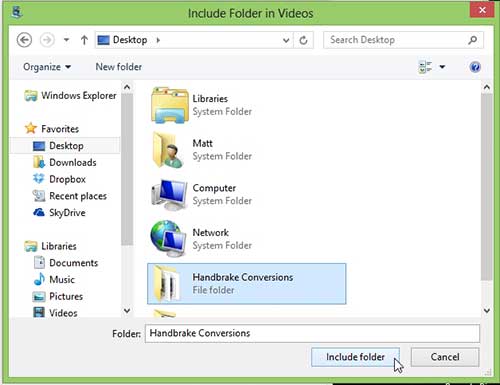
Task: Click the Search Desktop field
Action: pos(403,40)
